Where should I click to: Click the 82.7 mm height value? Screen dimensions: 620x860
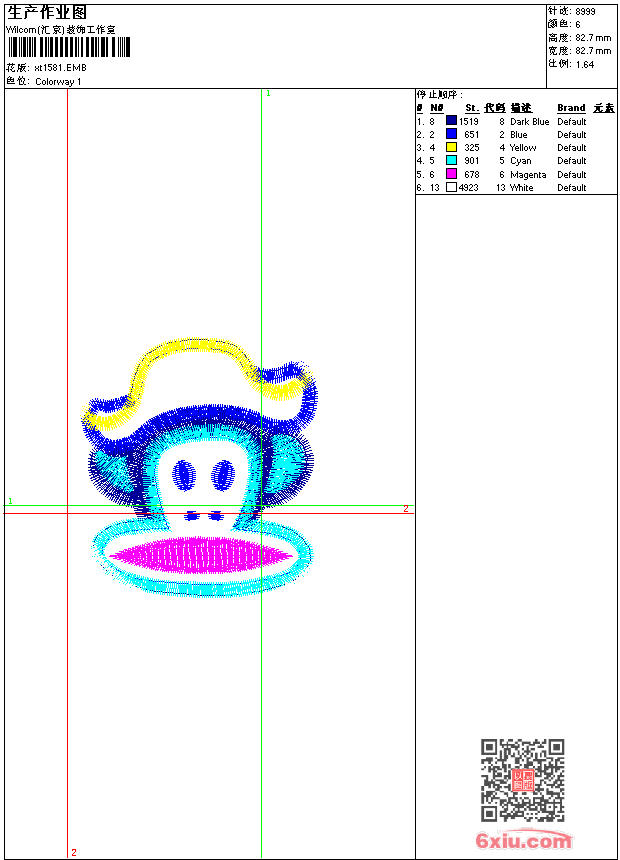[x=593, y=38]
